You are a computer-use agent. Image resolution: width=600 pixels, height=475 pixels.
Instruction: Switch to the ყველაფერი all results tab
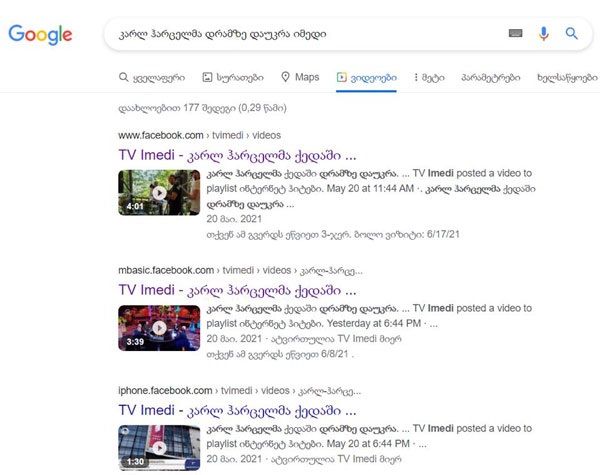150,77
